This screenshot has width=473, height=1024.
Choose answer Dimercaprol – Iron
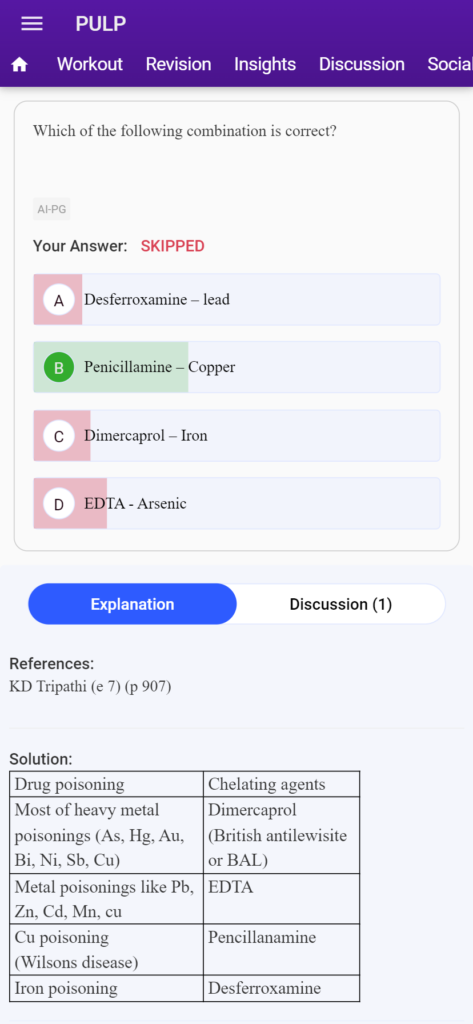(x=236, y=436)
